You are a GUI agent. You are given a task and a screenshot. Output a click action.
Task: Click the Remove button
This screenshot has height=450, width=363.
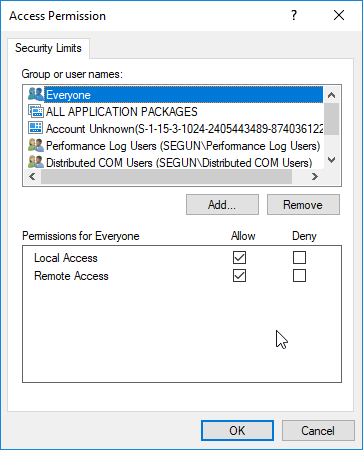303,205
